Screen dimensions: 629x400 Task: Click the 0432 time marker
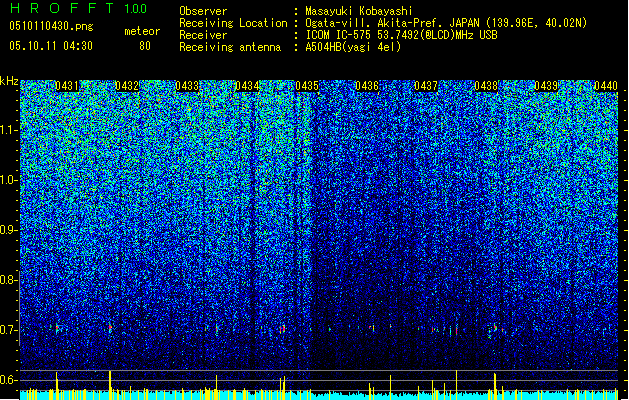[127, 86]
